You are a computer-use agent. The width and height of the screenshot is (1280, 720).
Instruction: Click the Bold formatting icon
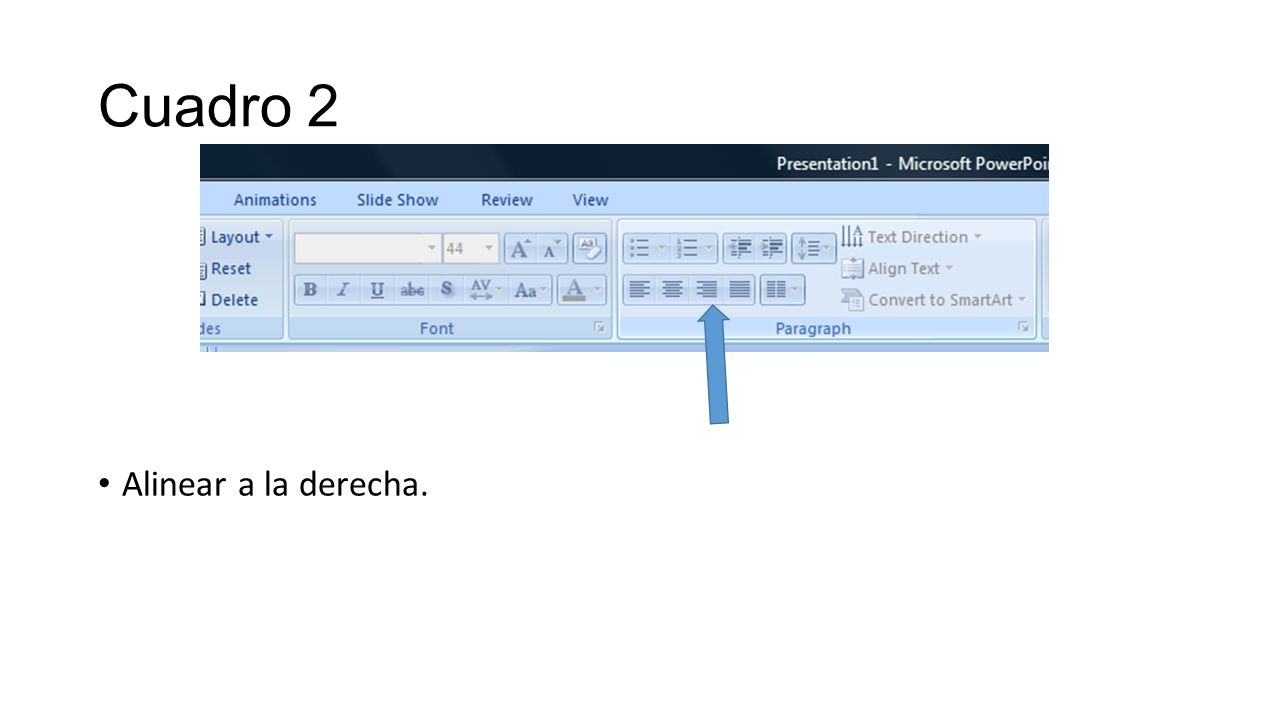coord(310,290)
